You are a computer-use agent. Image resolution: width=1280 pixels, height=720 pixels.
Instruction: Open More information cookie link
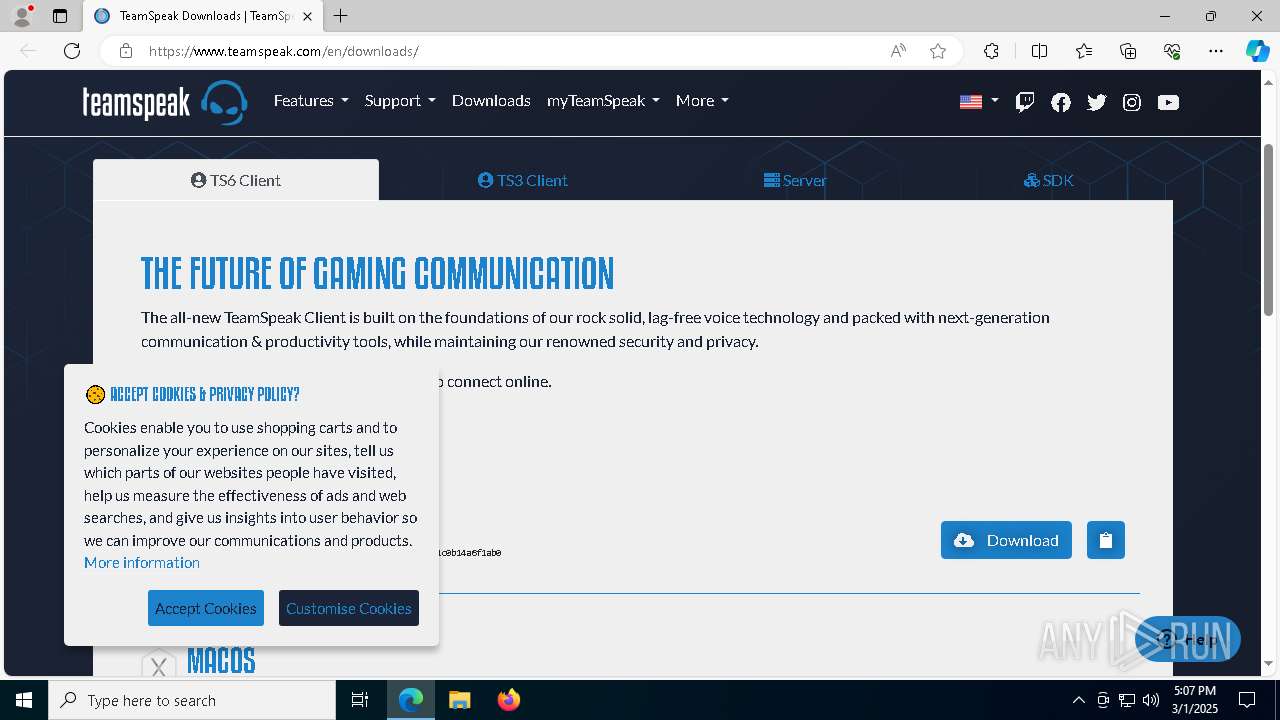142,562
